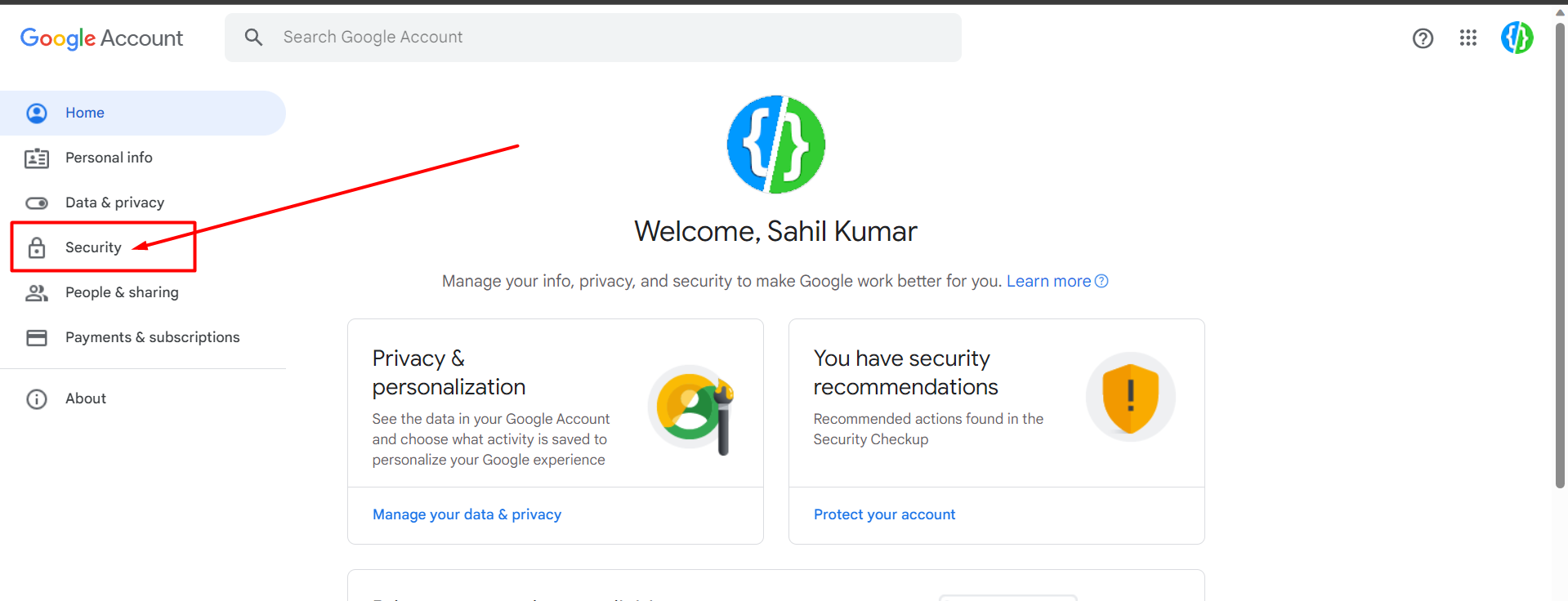Click the Google Account logo
1568x601 pixels.
point(101,38)
